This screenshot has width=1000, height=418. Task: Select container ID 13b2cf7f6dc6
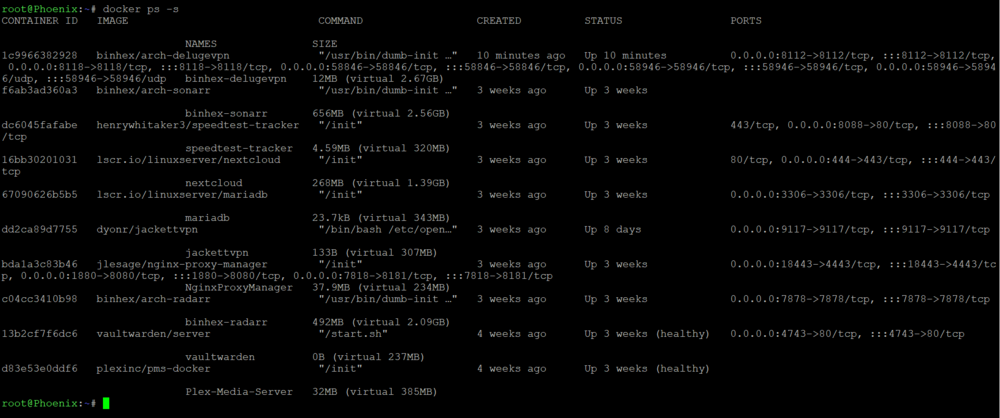(x=40, y=334)
